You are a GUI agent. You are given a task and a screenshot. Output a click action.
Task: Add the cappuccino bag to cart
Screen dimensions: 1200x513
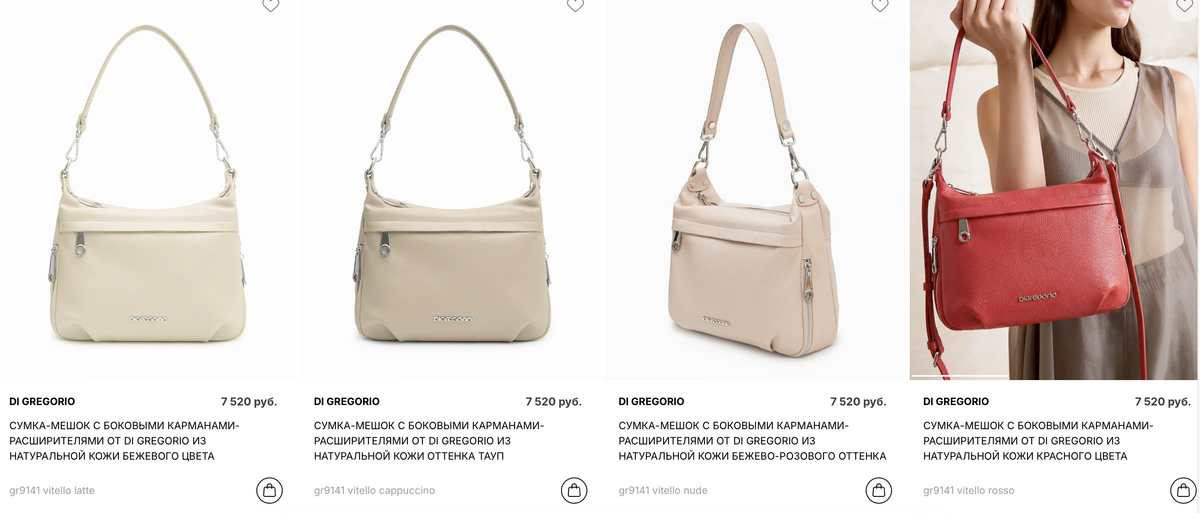click(x=574, y=490)
